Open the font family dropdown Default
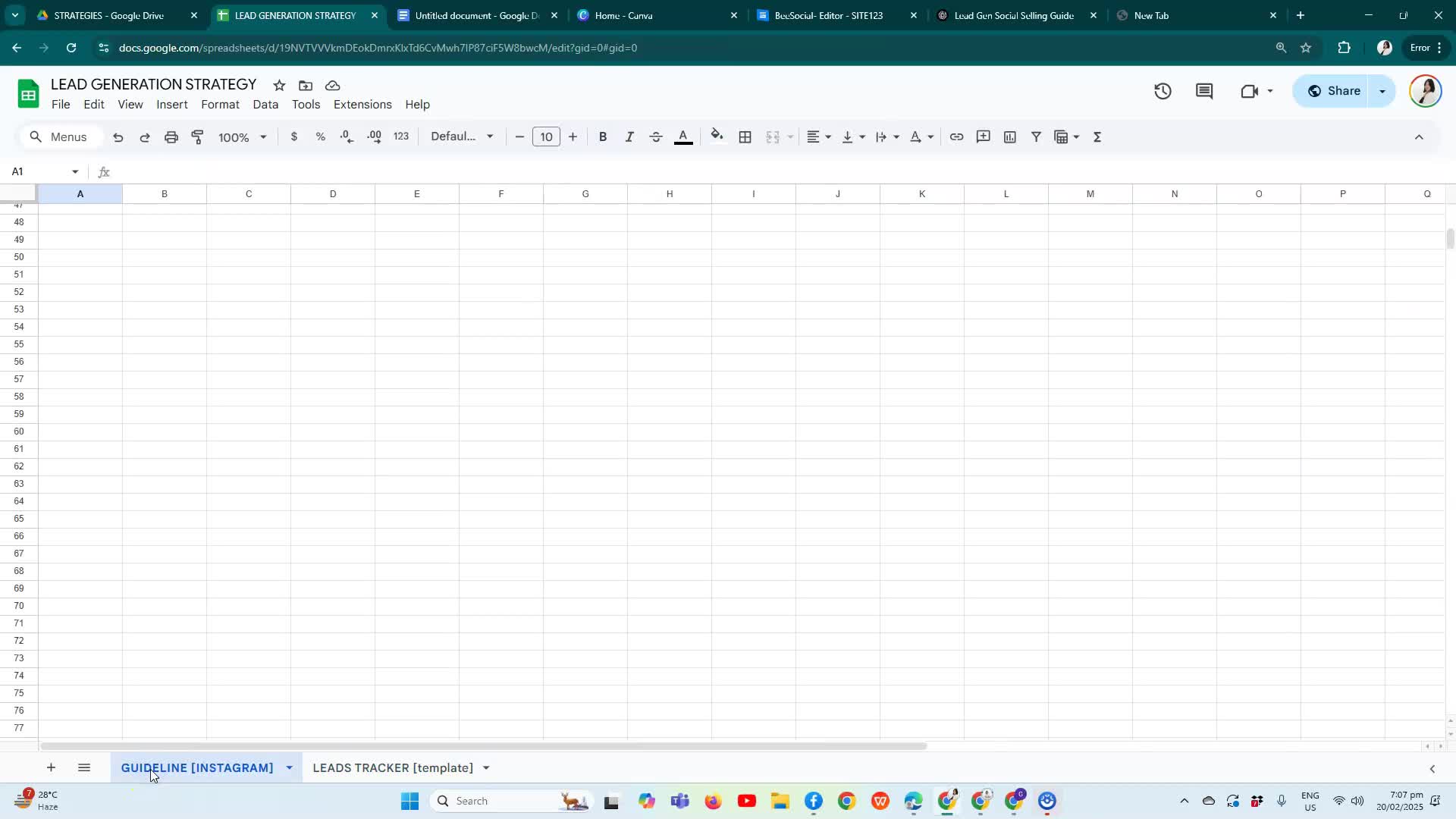The width and height of the screenshot is (1456, 819). point(462,137)
